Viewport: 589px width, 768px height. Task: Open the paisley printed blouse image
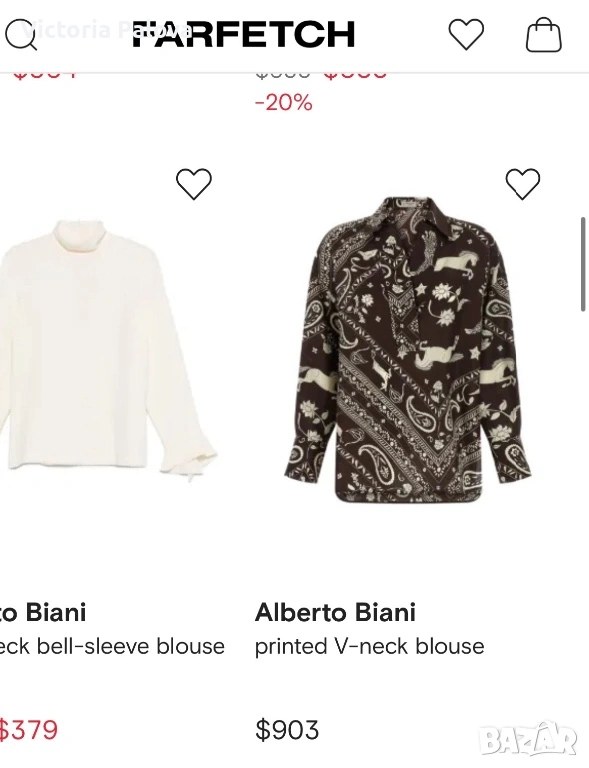[x=407, y=349]
